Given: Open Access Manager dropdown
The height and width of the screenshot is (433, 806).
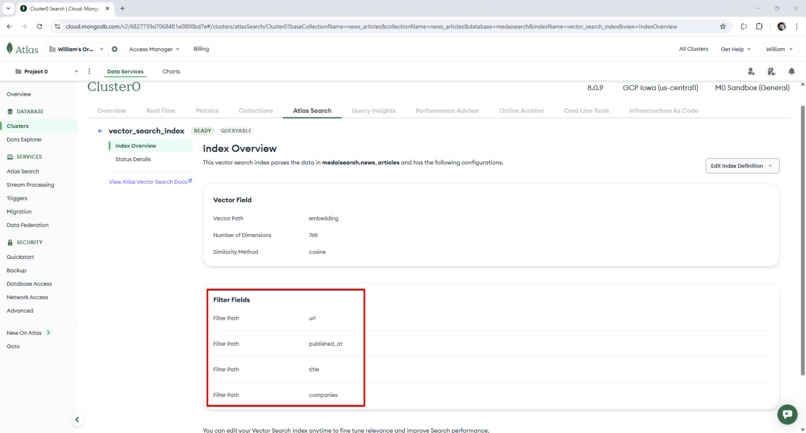Looking at the screenshot, I should (154, 49).
